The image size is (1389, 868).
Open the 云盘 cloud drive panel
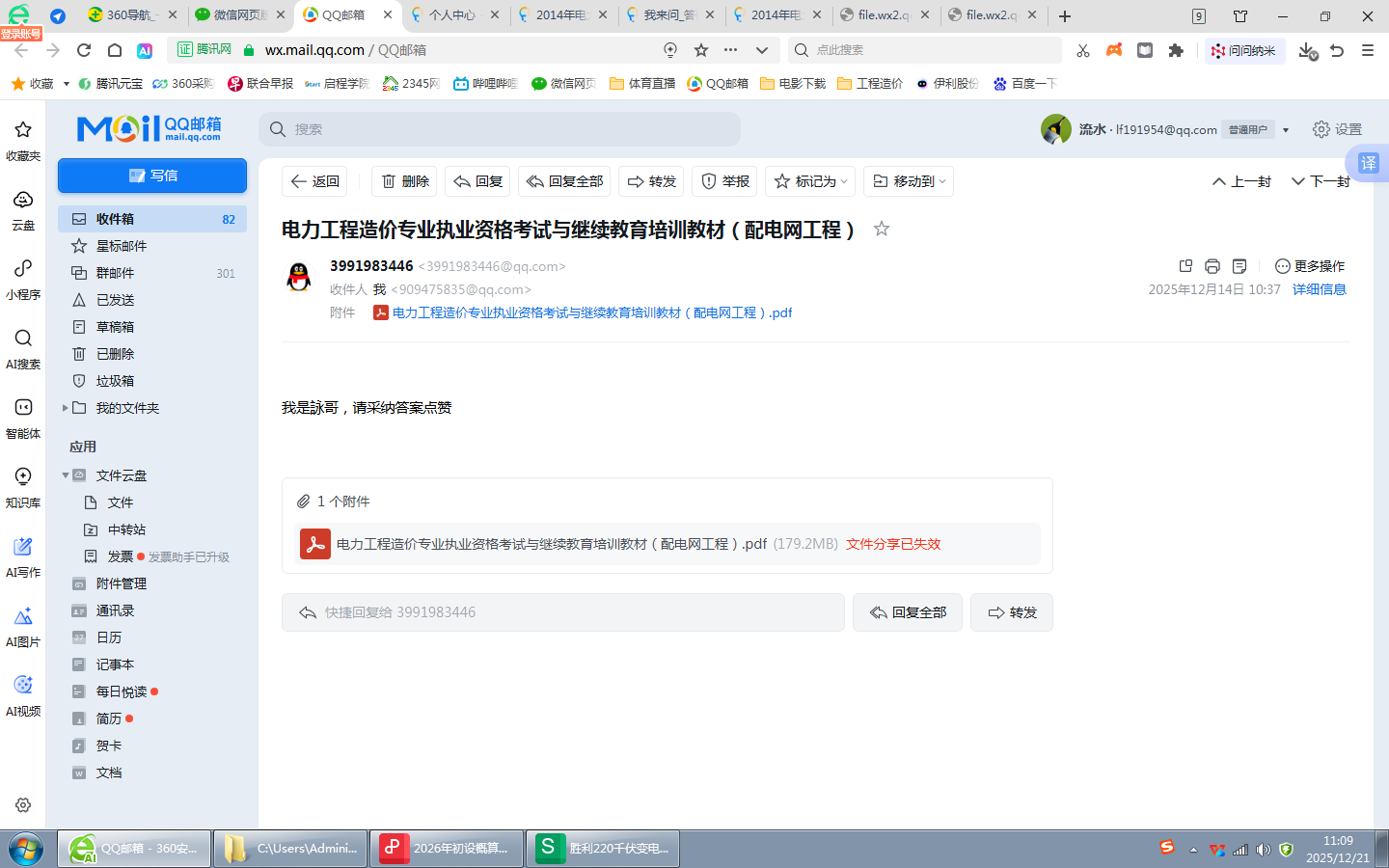(22, 208)
